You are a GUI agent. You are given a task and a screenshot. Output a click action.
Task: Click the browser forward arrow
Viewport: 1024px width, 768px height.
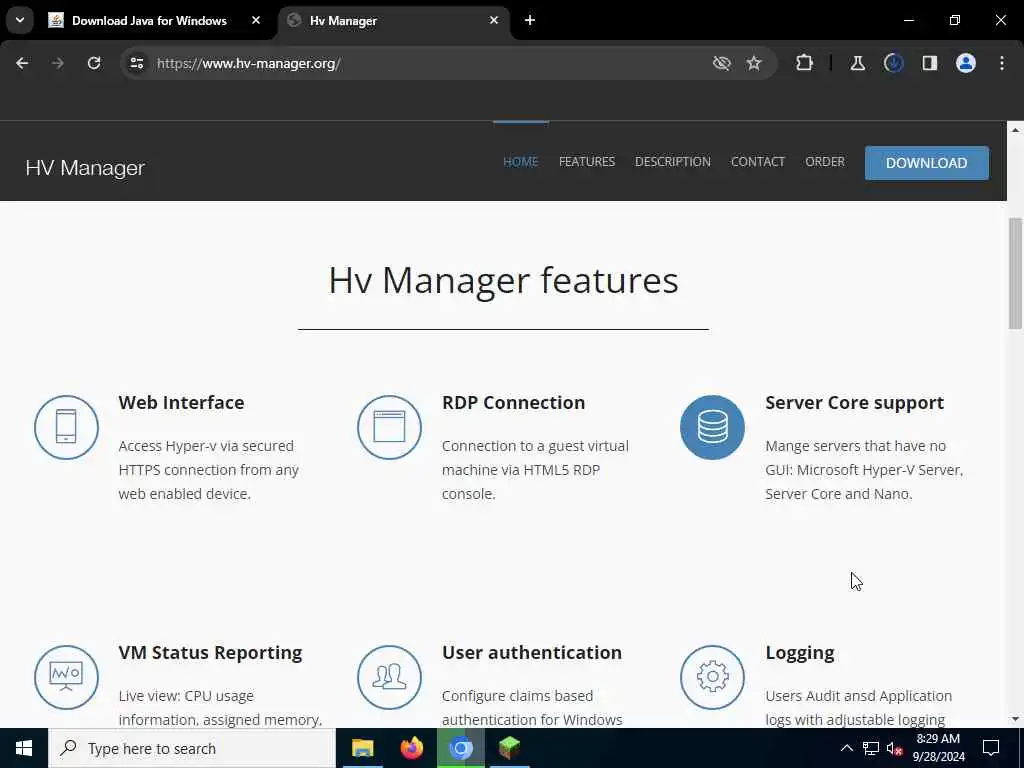coord(57,63)
